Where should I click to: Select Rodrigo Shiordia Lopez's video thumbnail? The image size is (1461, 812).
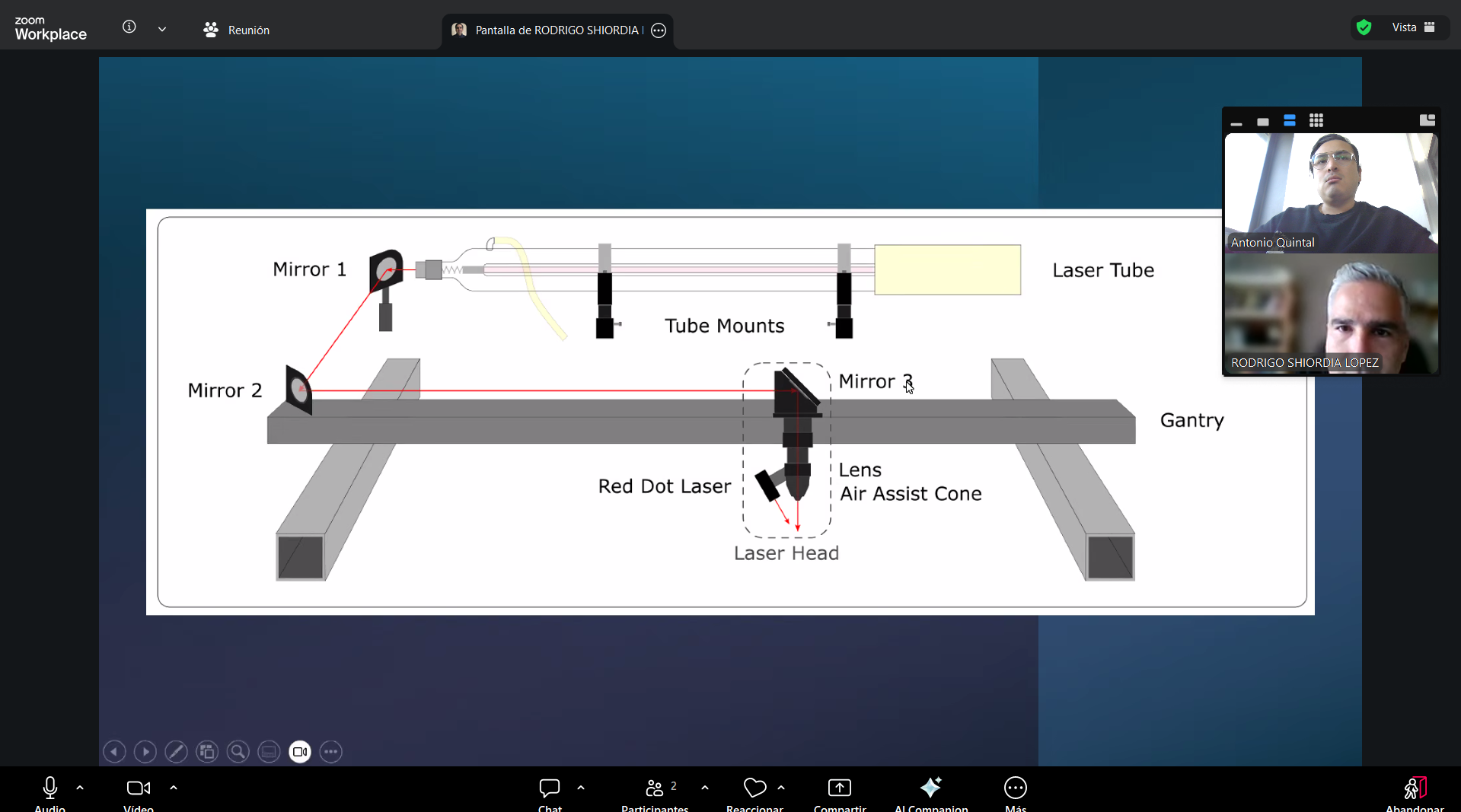point(1331,314)
